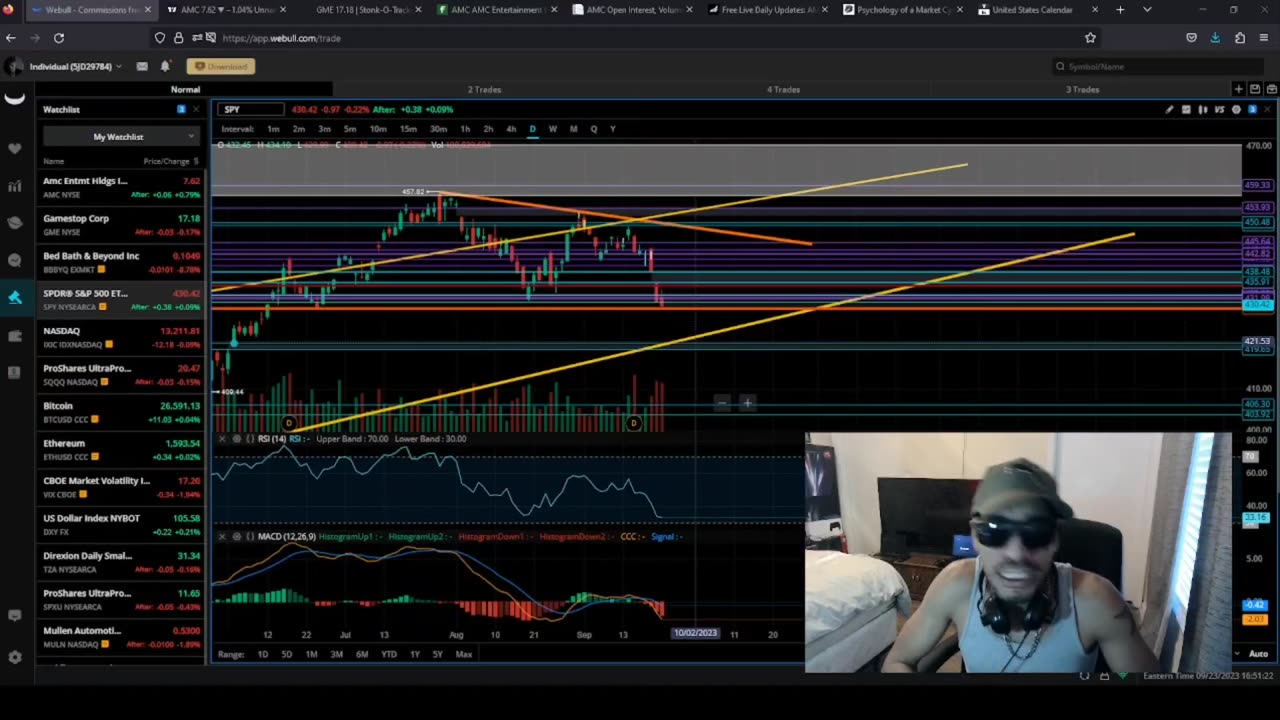
Task: Select the D daily interval
Action: pyautogui.click(x=532, y=129)
